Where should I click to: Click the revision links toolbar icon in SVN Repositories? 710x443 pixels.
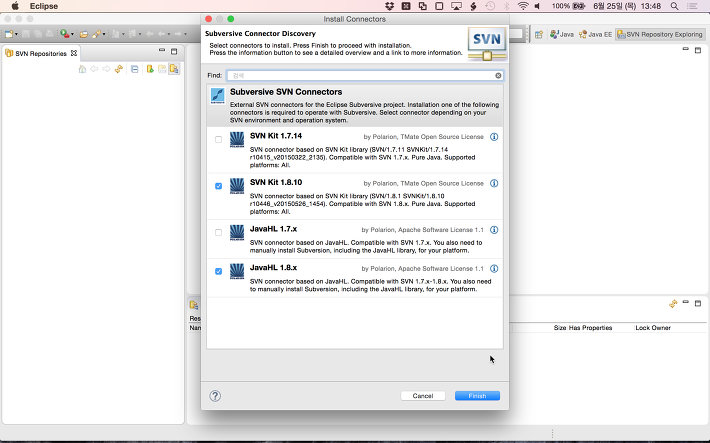point(162,69)
